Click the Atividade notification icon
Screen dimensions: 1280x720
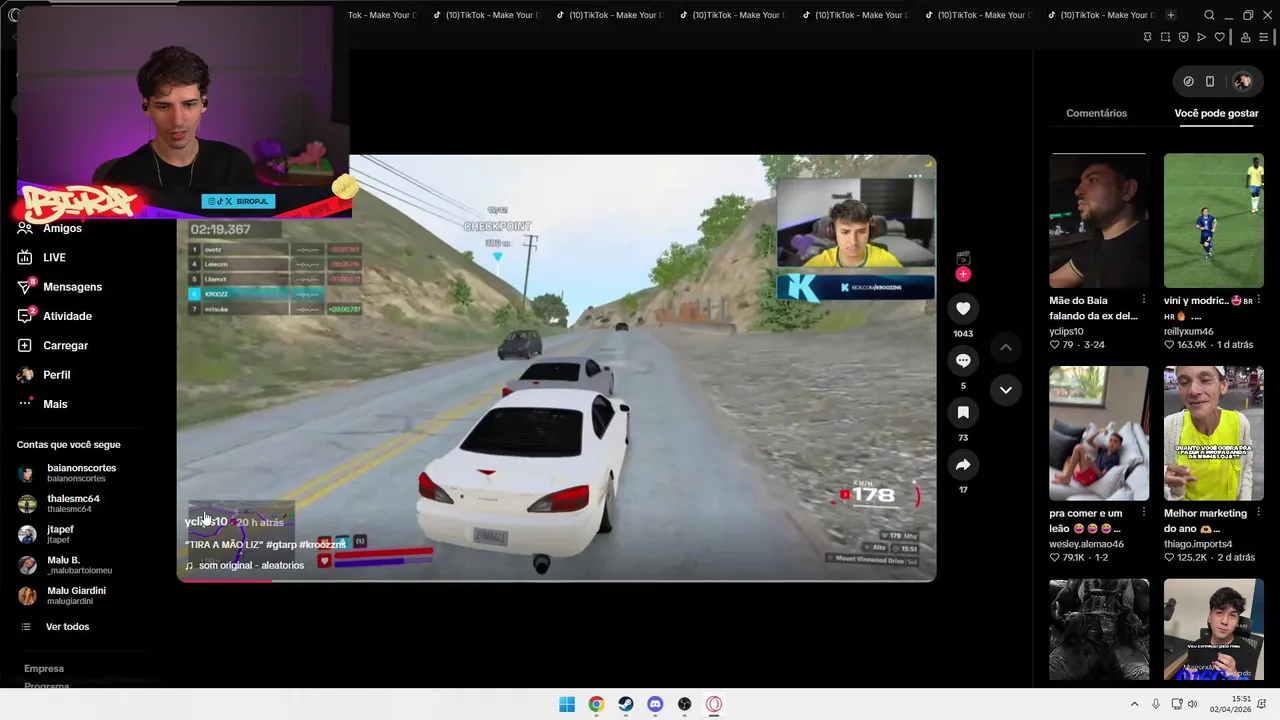[25, 316]
